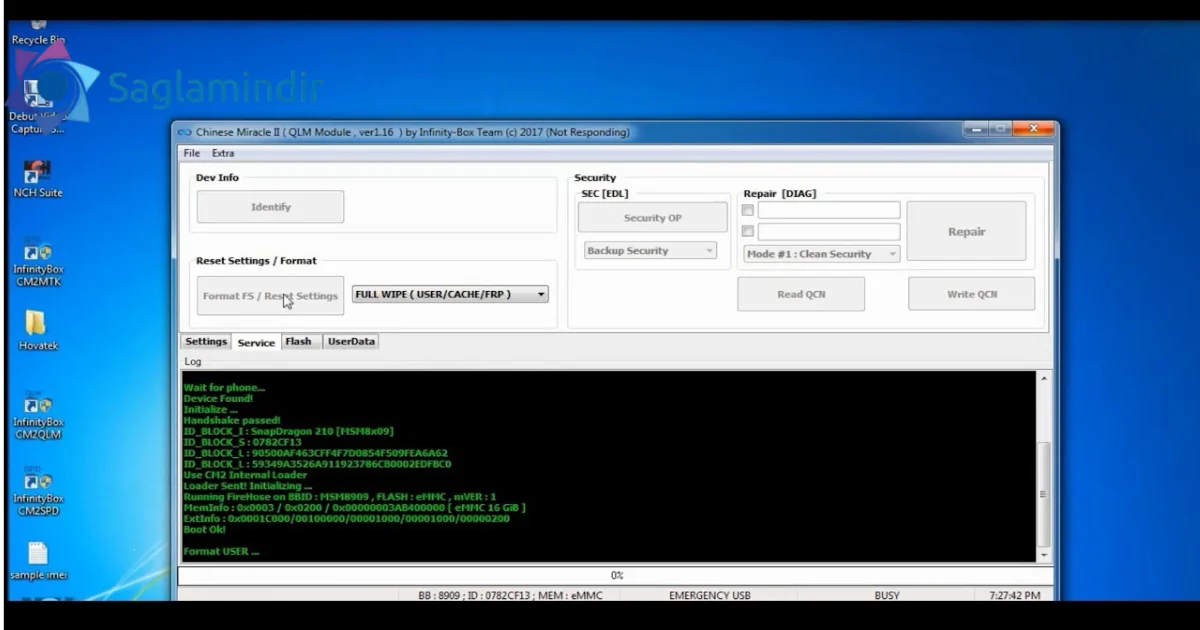Click the 'Running FireHose on BBID' log line

tap(340, 497)
